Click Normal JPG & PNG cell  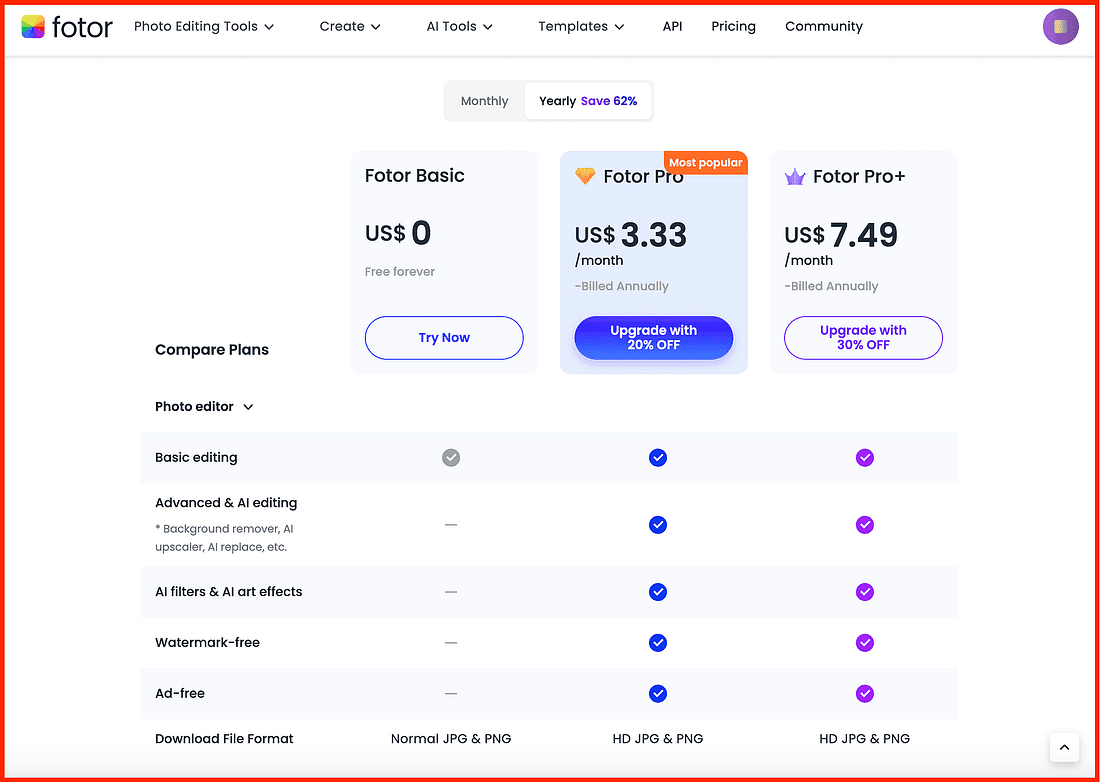[451, 739]
